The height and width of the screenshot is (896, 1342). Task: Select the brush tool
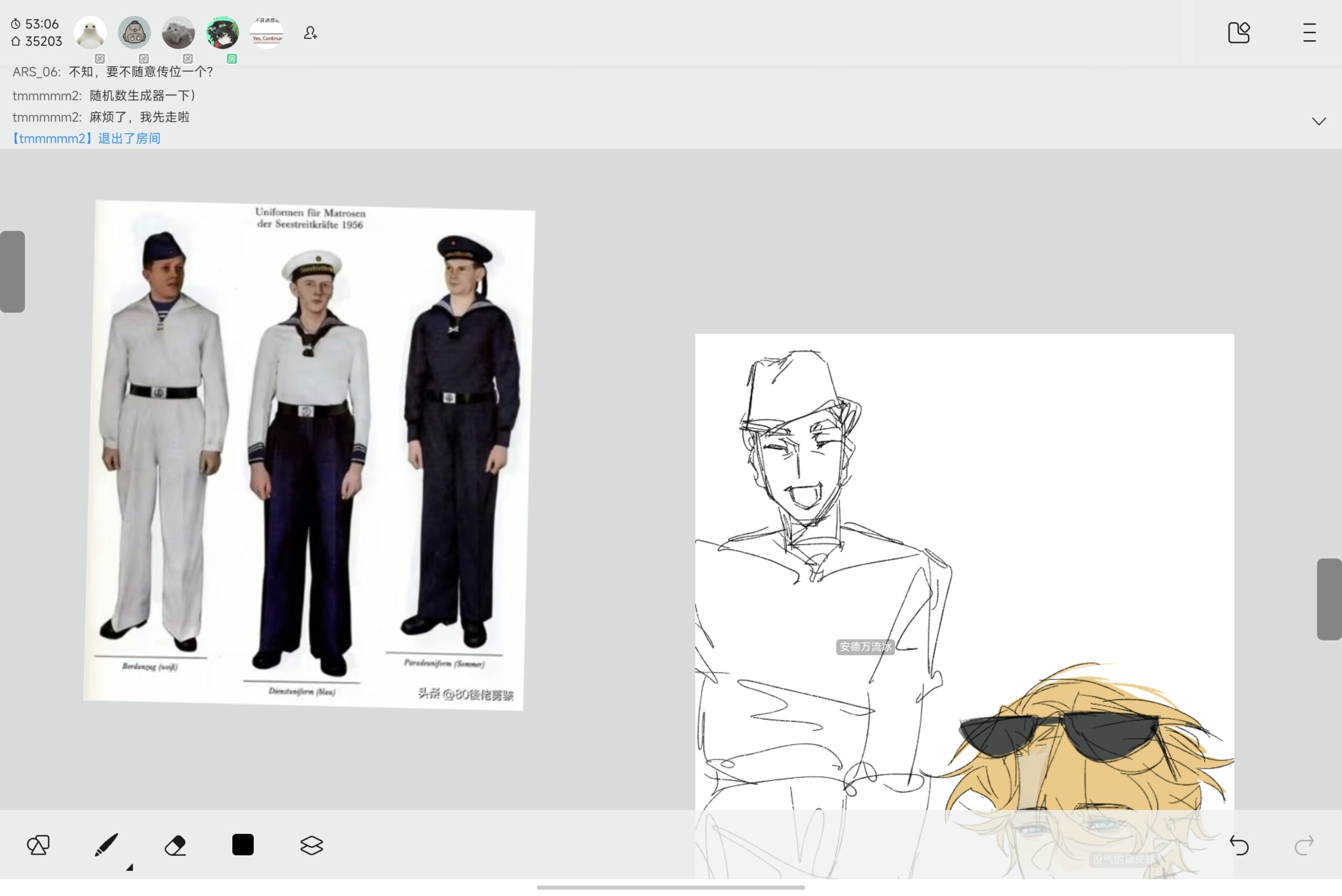[x=106, y=845]
